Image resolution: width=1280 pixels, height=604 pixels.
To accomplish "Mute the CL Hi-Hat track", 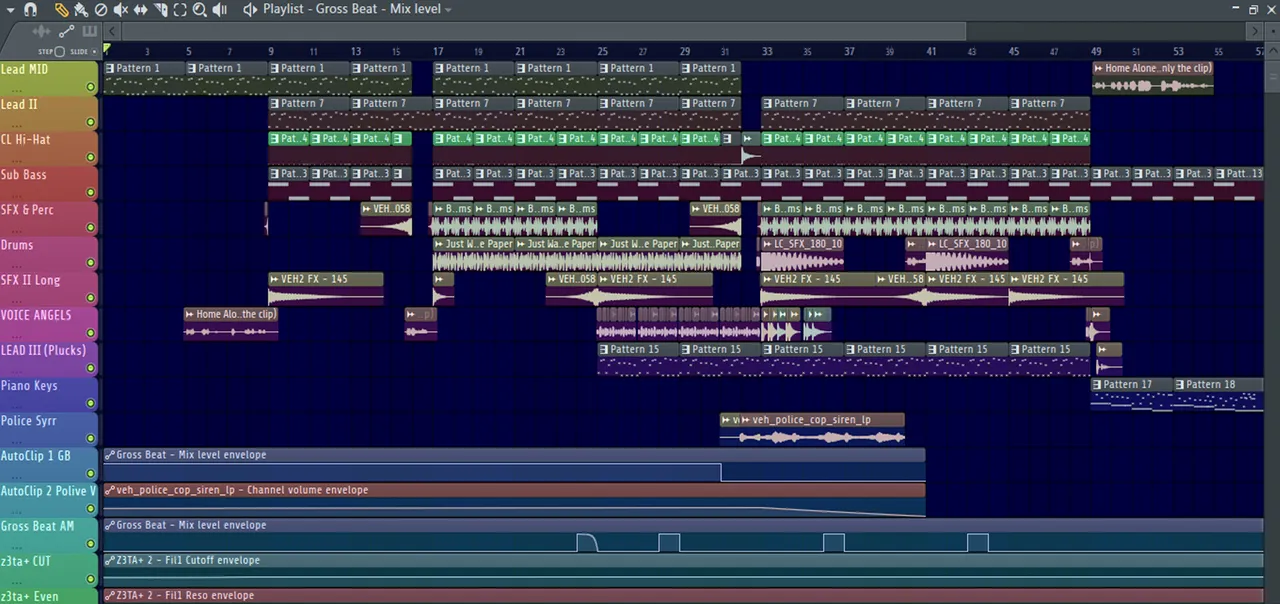I will tap(91, 157).
